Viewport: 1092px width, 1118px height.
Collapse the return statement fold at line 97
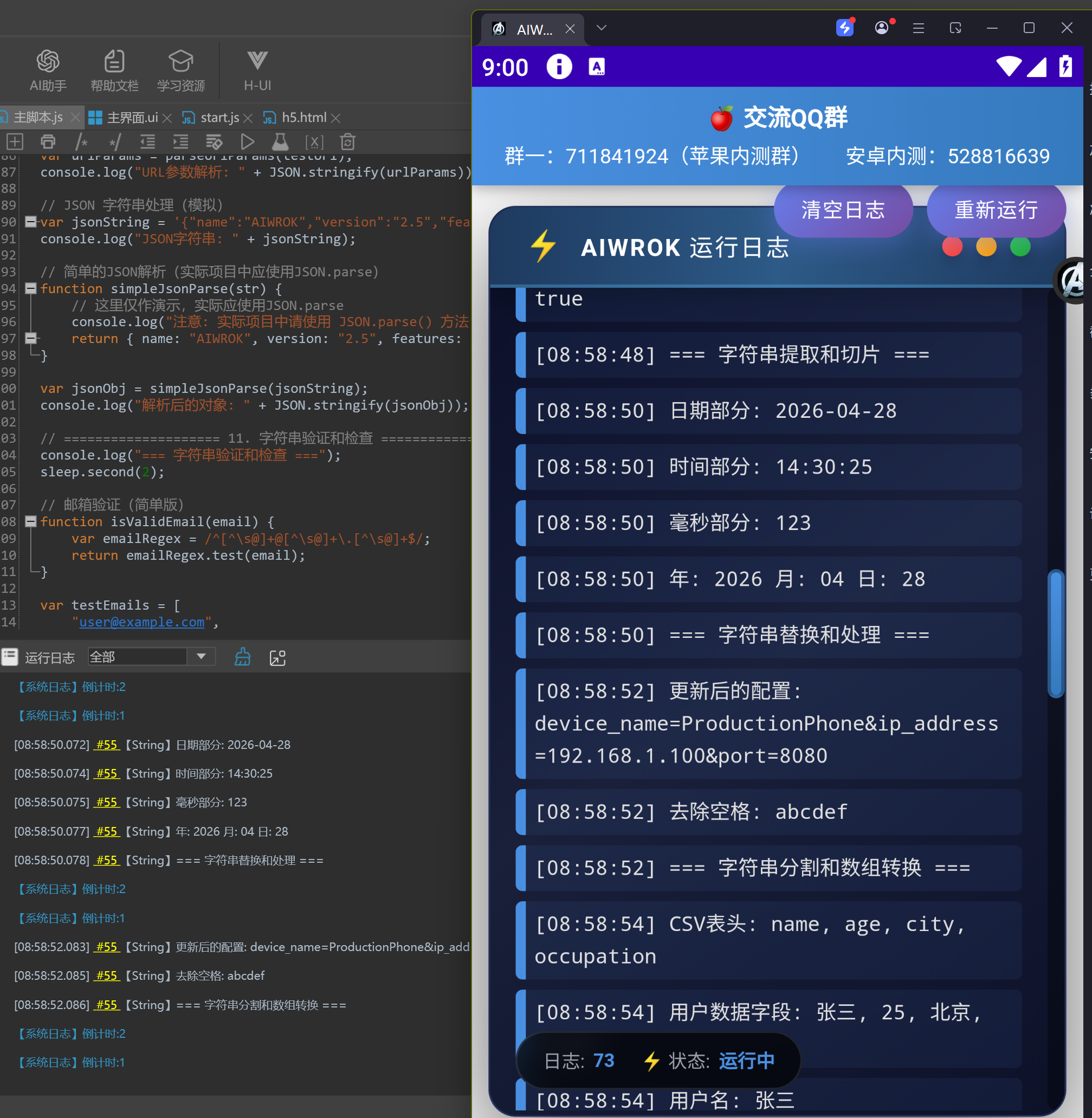coord(31,338)
